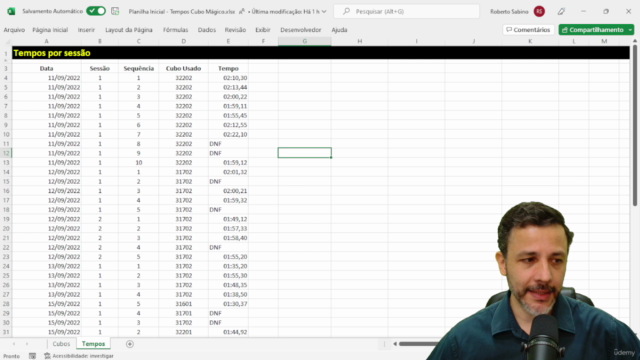Screen dimensions: 640x360
Task: Select the cell with time 01:44,92
Action: click(228, 332)
